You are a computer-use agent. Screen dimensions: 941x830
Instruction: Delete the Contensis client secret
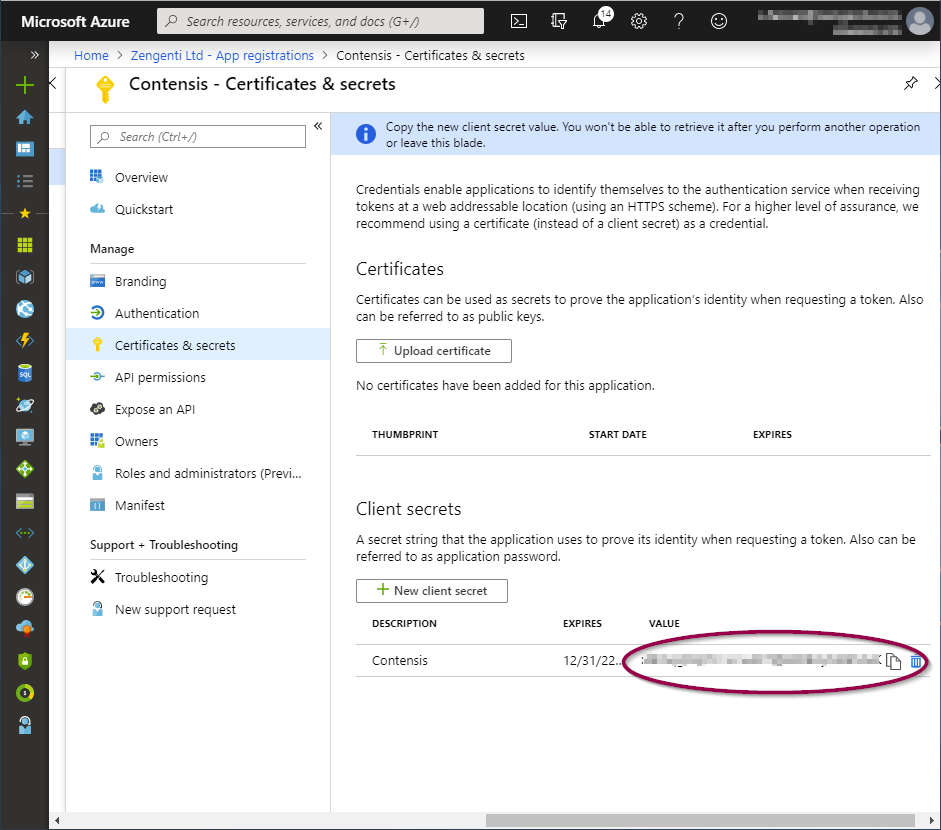(916, 661)
